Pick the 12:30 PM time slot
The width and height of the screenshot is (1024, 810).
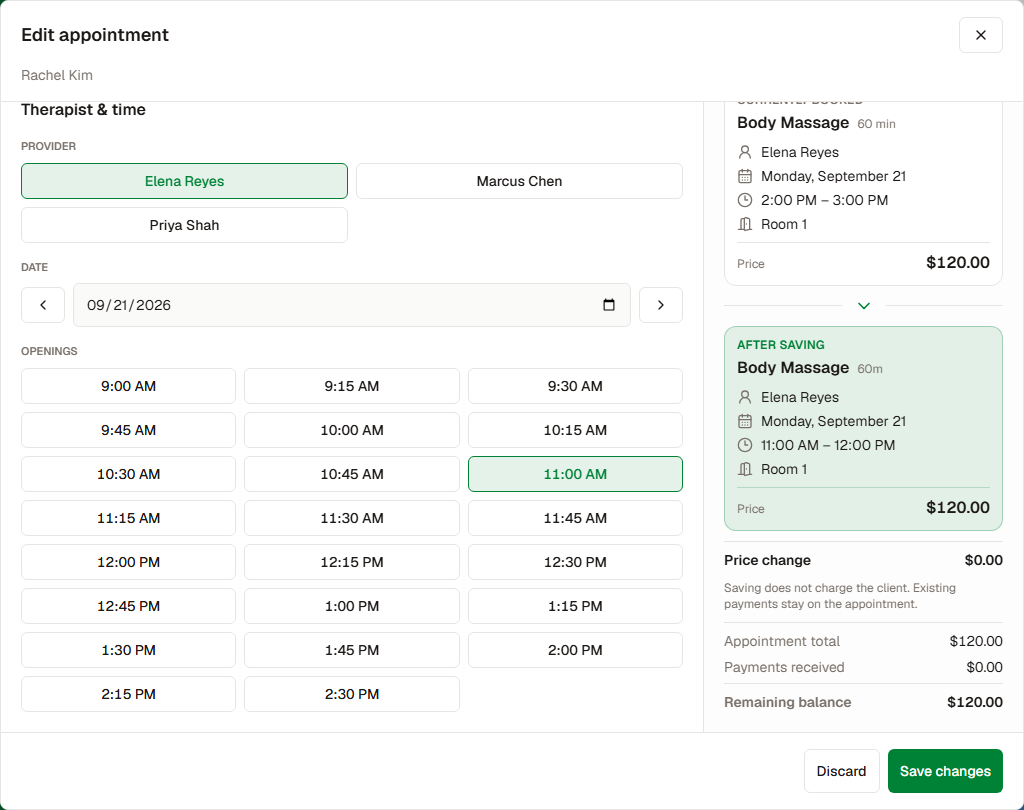(x=575, y=562)
